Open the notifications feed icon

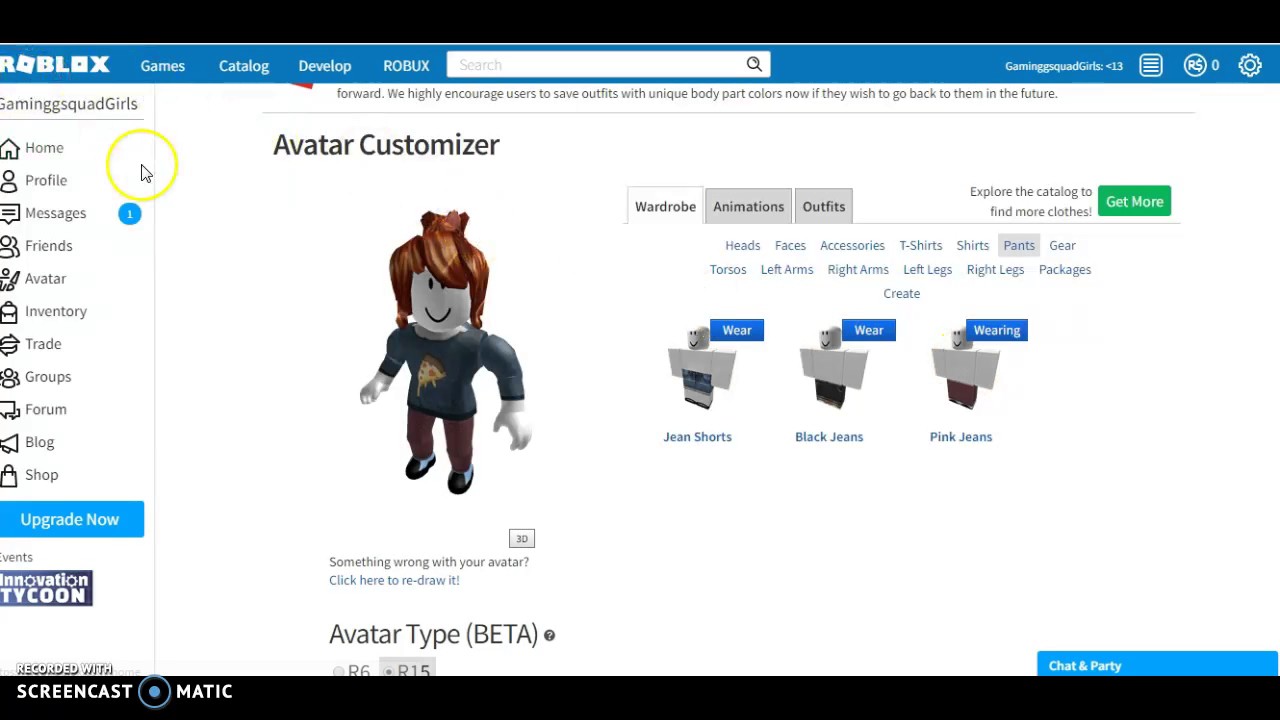1151,65
